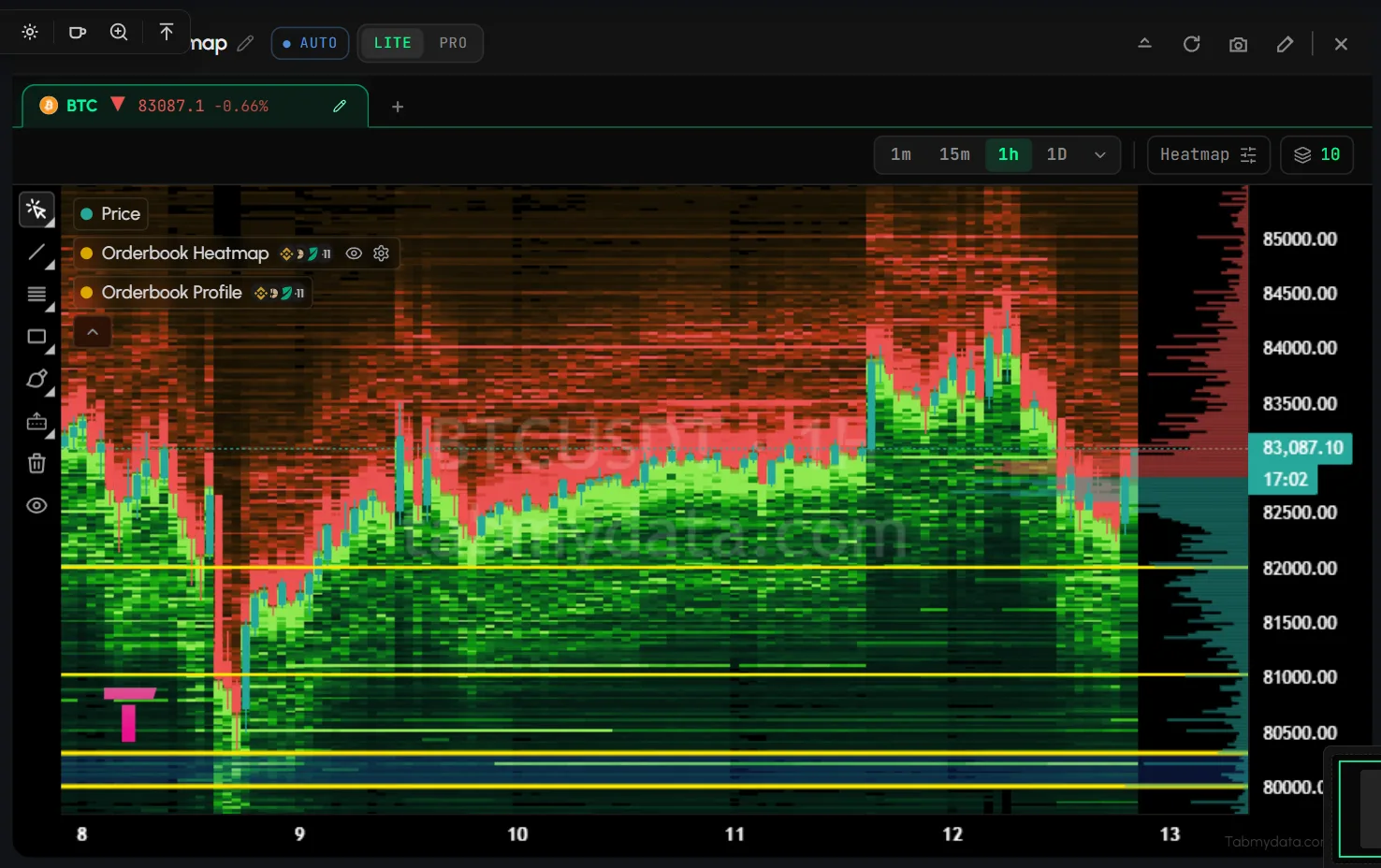Click the Orderbook Heatmap legend label
The height and width of the screenshot is (868, 1381).
(185, 253)
